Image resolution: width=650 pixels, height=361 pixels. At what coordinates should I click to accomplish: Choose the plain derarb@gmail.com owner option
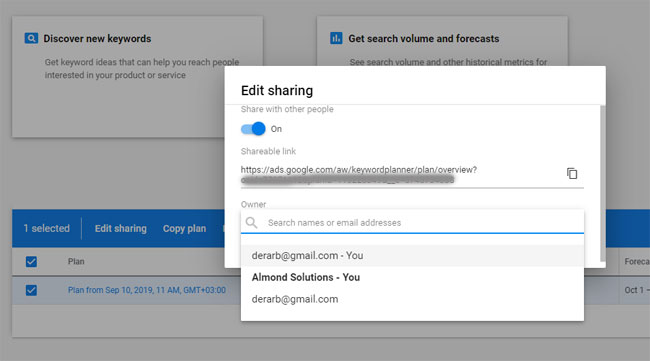click(x=412, y=299)
